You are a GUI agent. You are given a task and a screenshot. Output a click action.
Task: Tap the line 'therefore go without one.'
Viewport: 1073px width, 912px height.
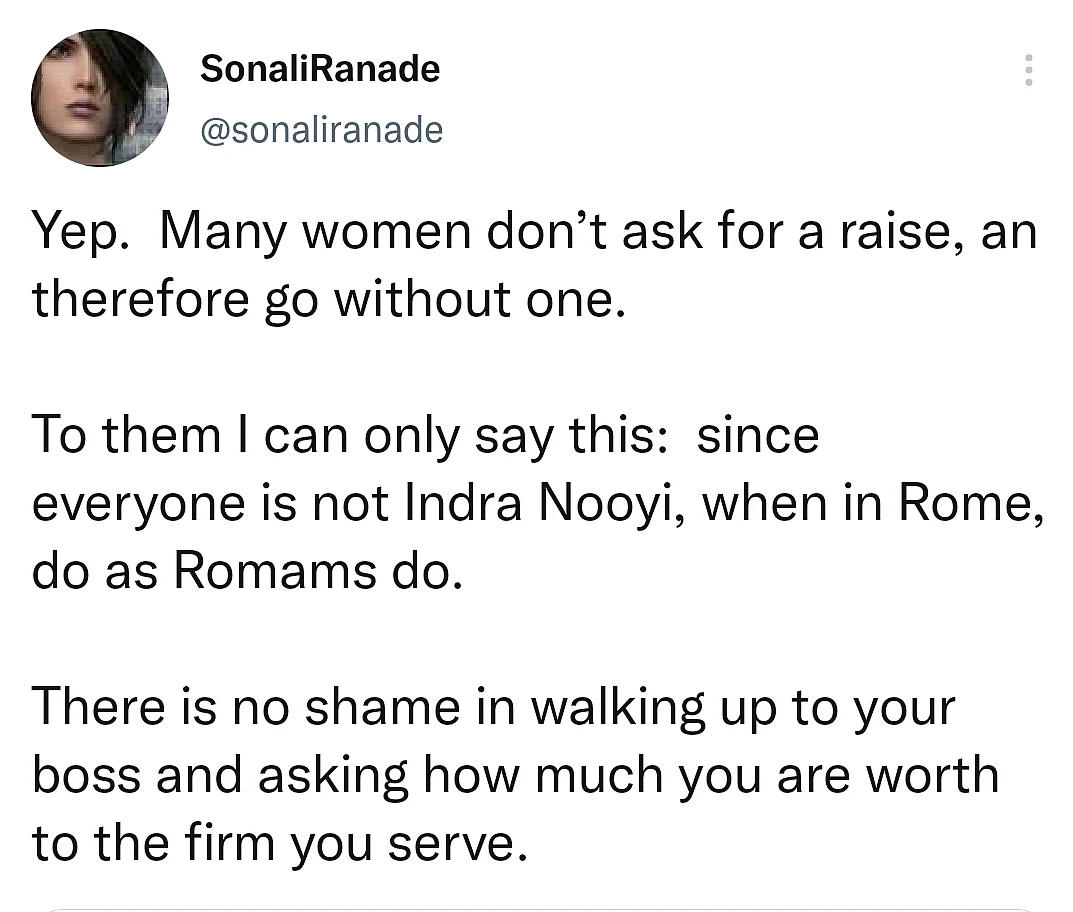point(328,300)
